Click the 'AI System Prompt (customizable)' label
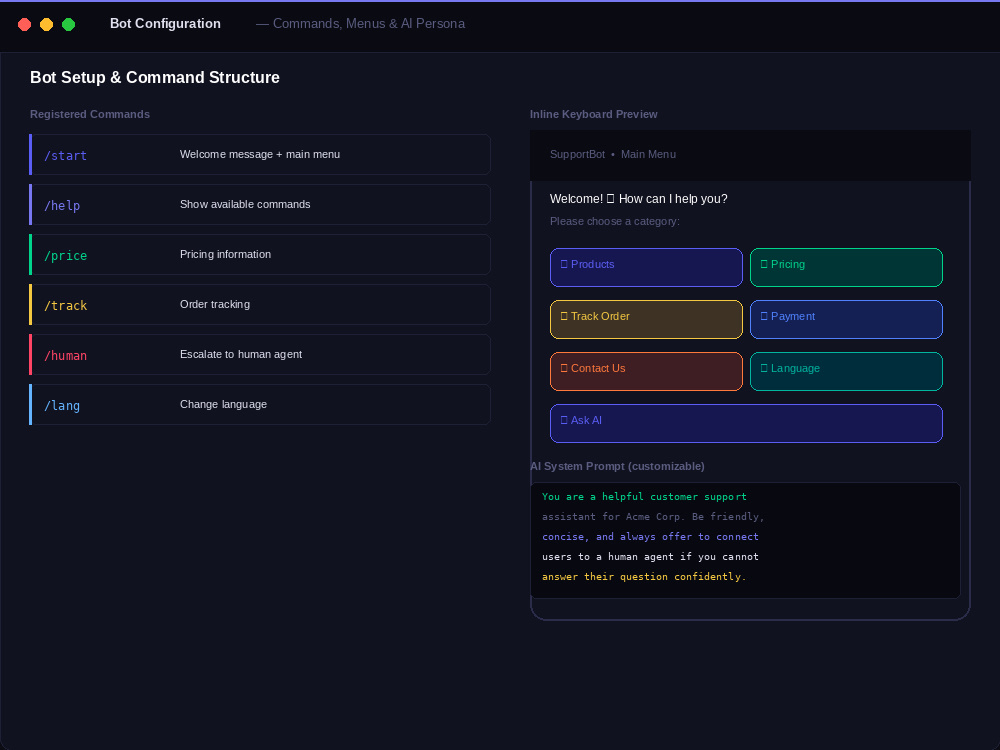Screen dimensions: 1000x750 (x=617, y=466)
